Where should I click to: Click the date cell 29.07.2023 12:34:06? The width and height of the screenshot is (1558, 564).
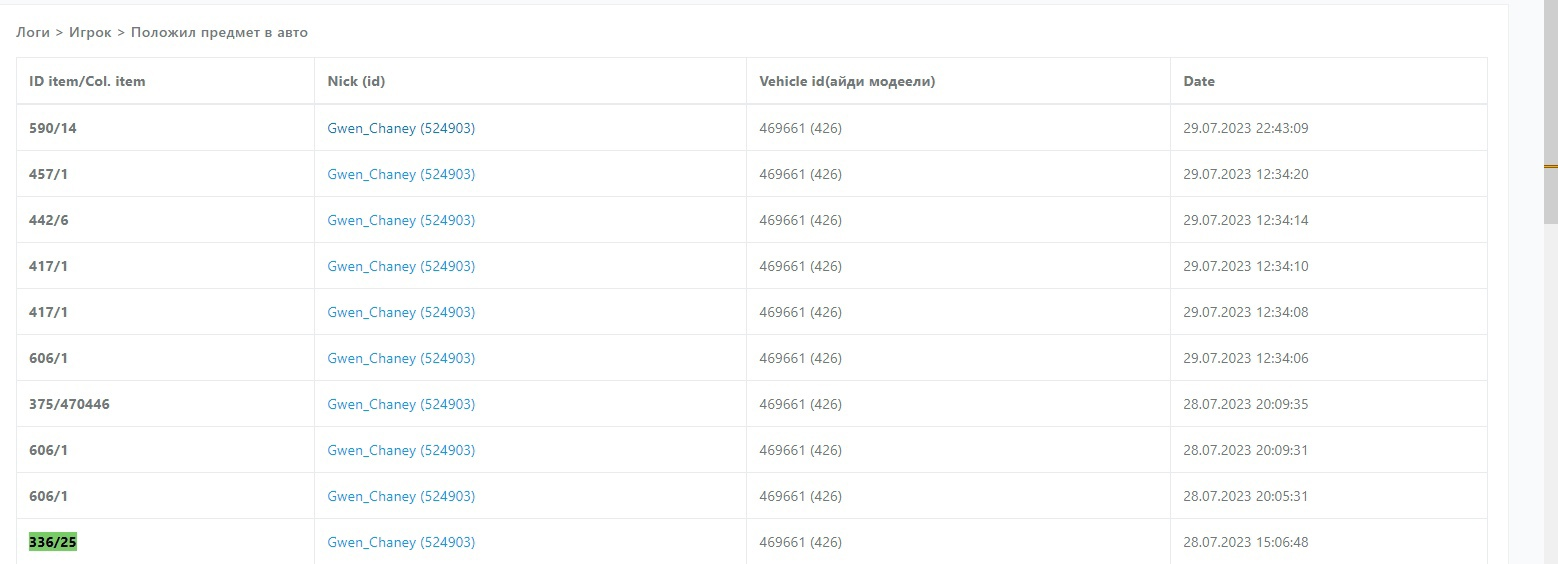pos(1245,358)
